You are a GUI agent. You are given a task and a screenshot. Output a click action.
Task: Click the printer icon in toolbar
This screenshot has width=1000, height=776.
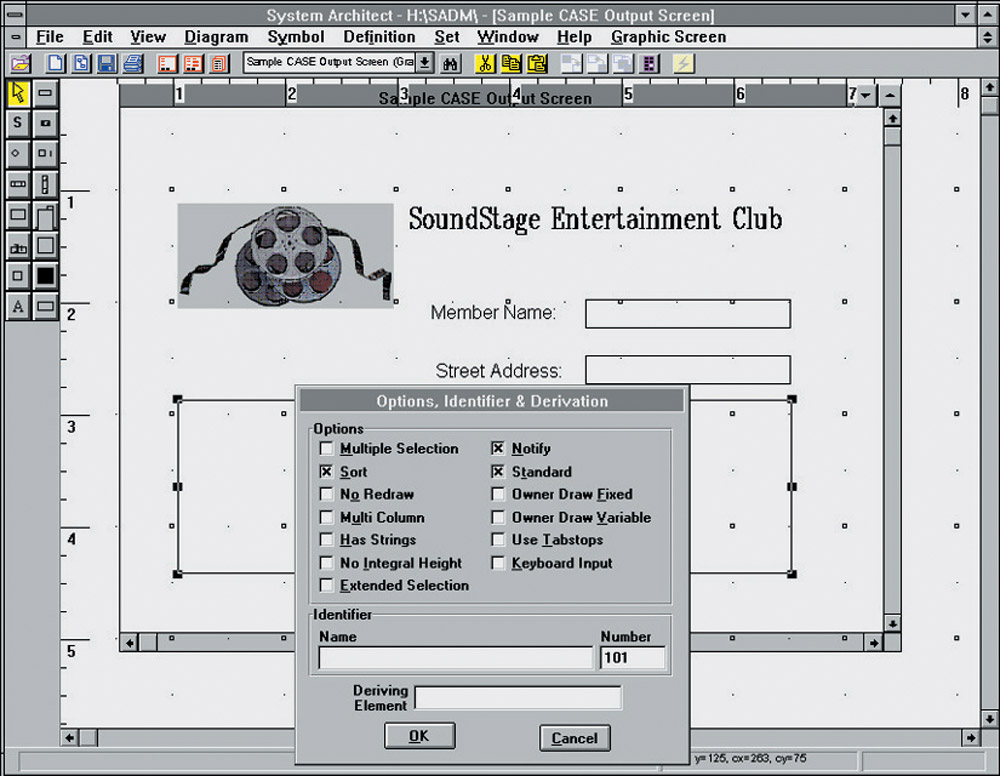coord(132,63)
